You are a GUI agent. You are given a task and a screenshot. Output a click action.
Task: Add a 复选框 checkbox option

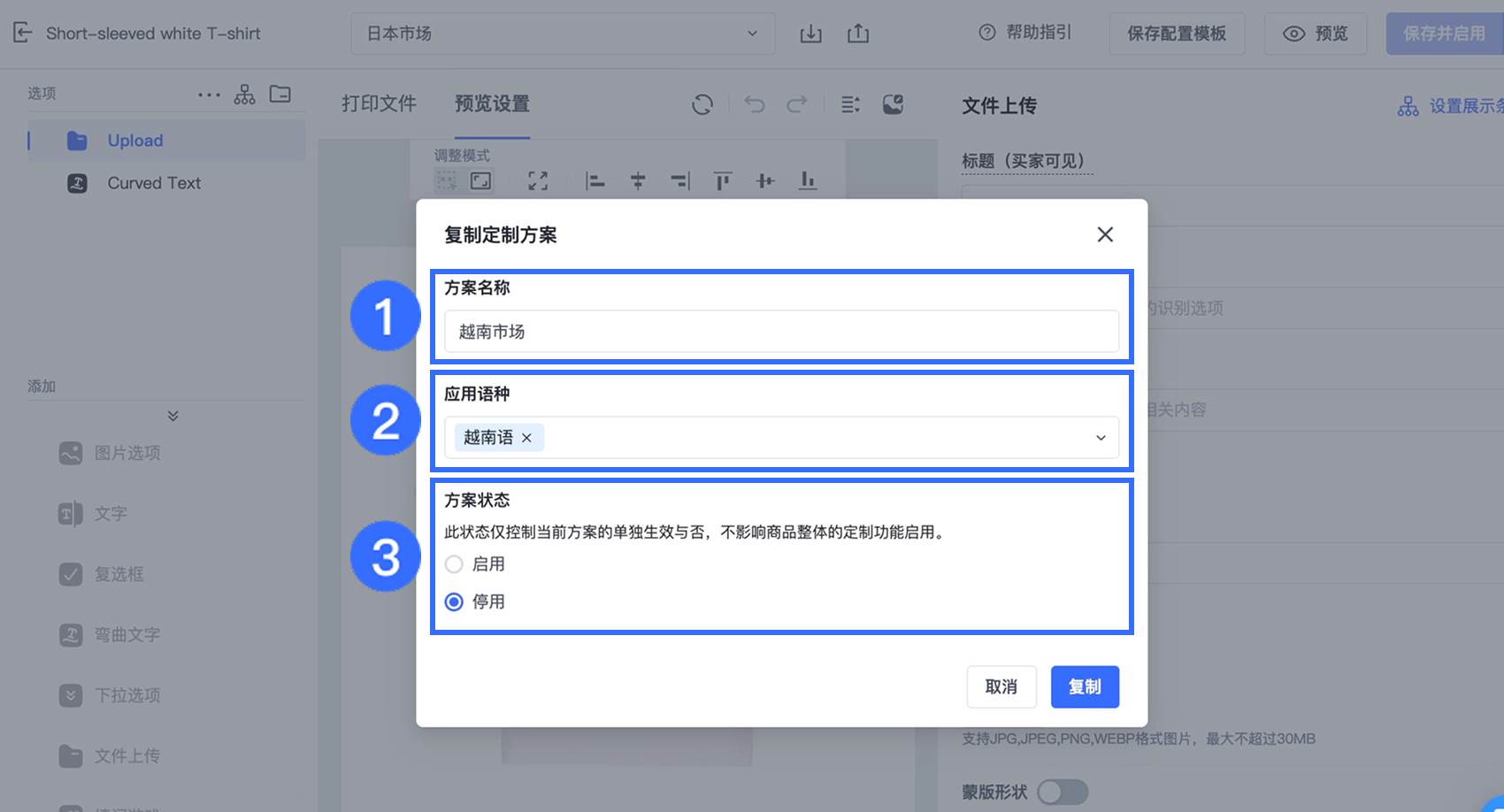pos(102,574)
